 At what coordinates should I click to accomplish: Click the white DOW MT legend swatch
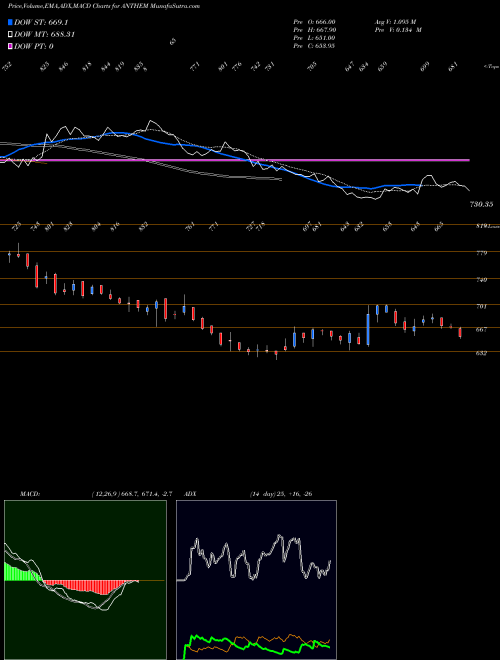10,35
